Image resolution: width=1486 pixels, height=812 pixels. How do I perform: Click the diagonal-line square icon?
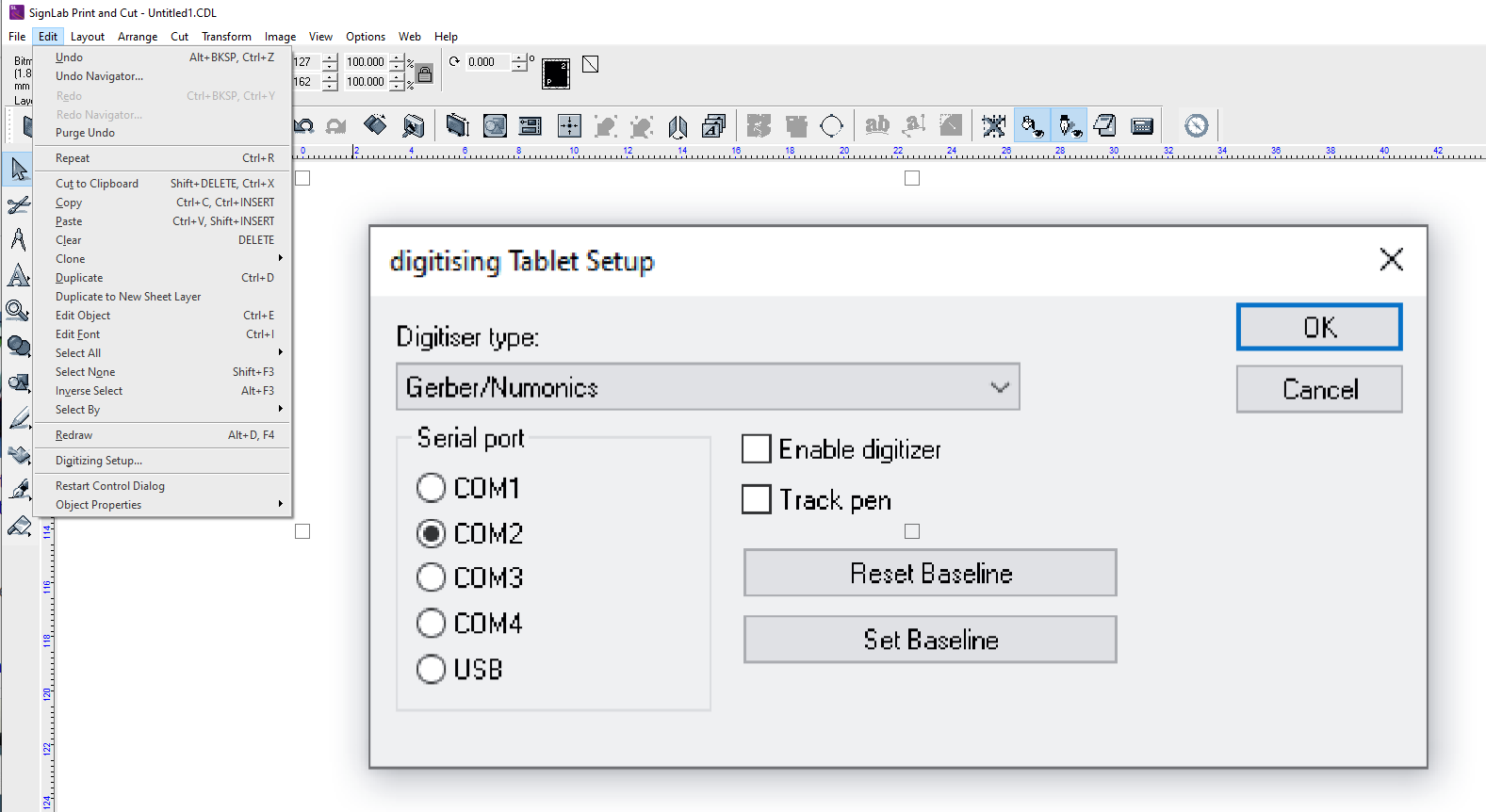click(591, 64)
